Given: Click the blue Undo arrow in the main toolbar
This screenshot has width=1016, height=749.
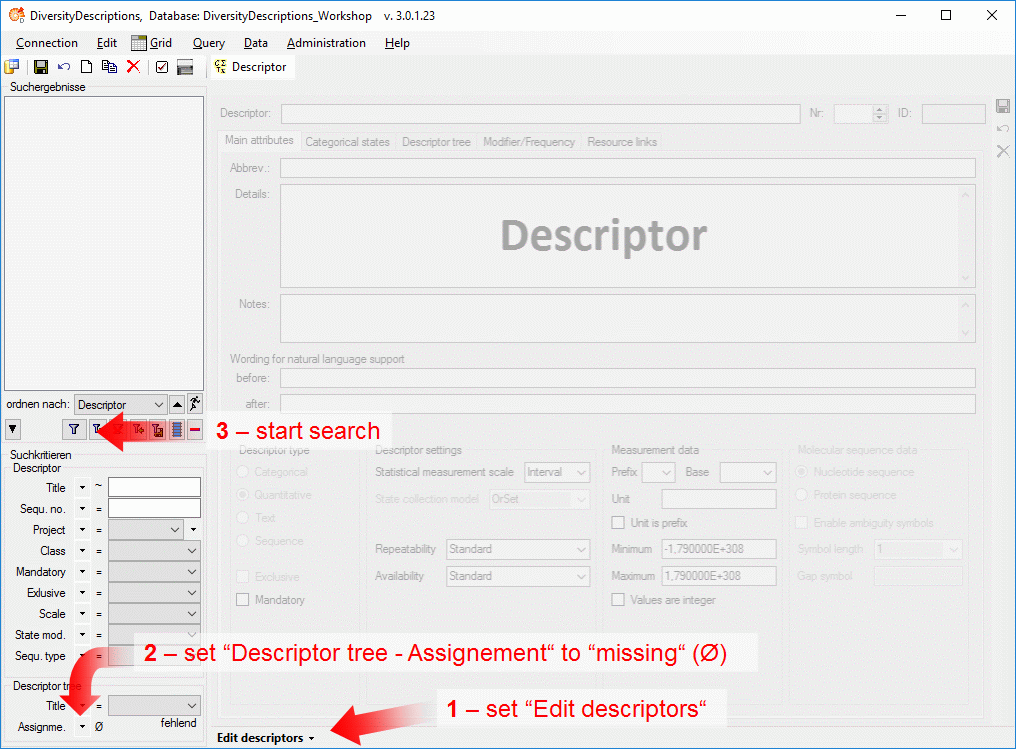Looking at the screenshot, I should 64,67.
